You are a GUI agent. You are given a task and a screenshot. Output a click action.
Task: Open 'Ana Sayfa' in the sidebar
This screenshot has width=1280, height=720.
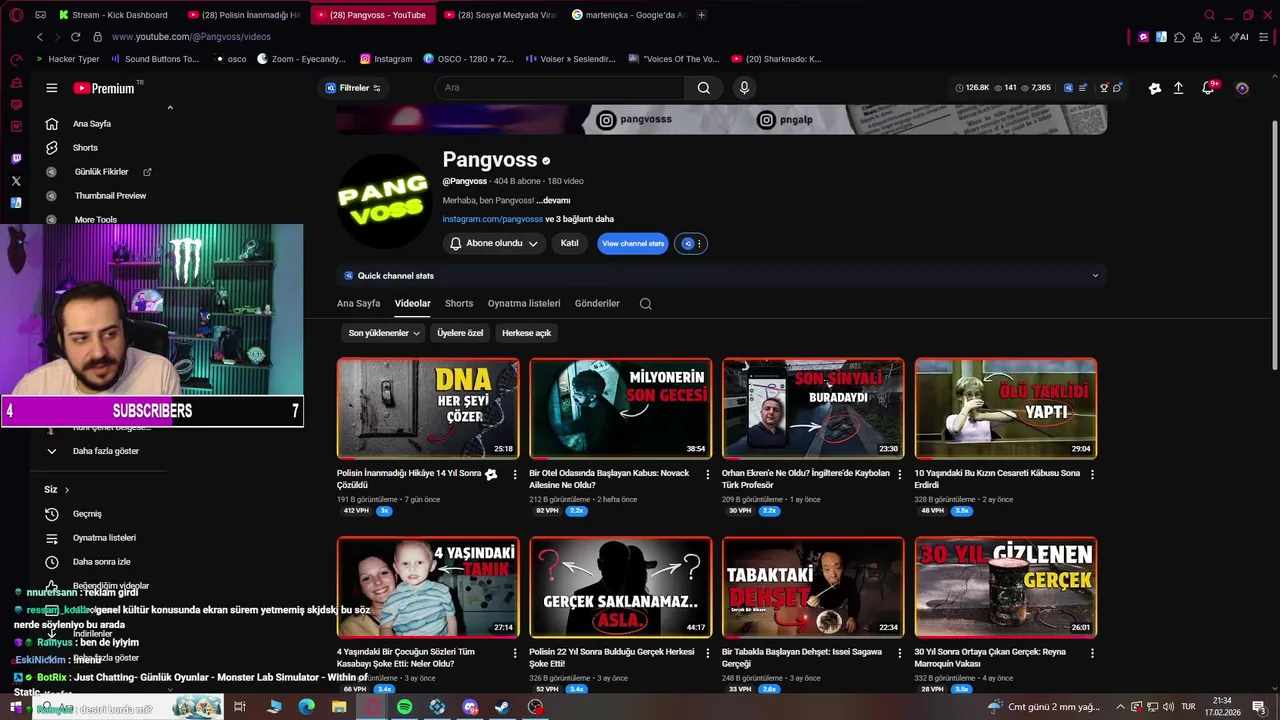click(x=92, y=124)
